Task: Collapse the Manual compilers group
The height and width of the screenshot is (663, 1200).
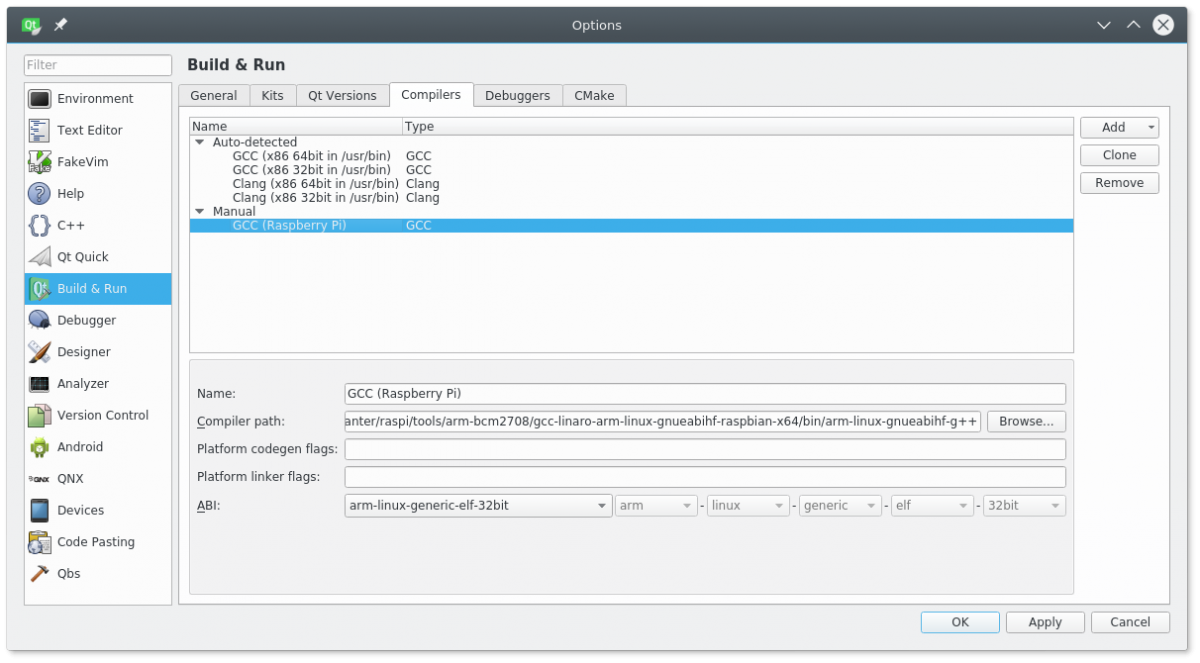Action: pyautogui.click(x=199, y=212)
